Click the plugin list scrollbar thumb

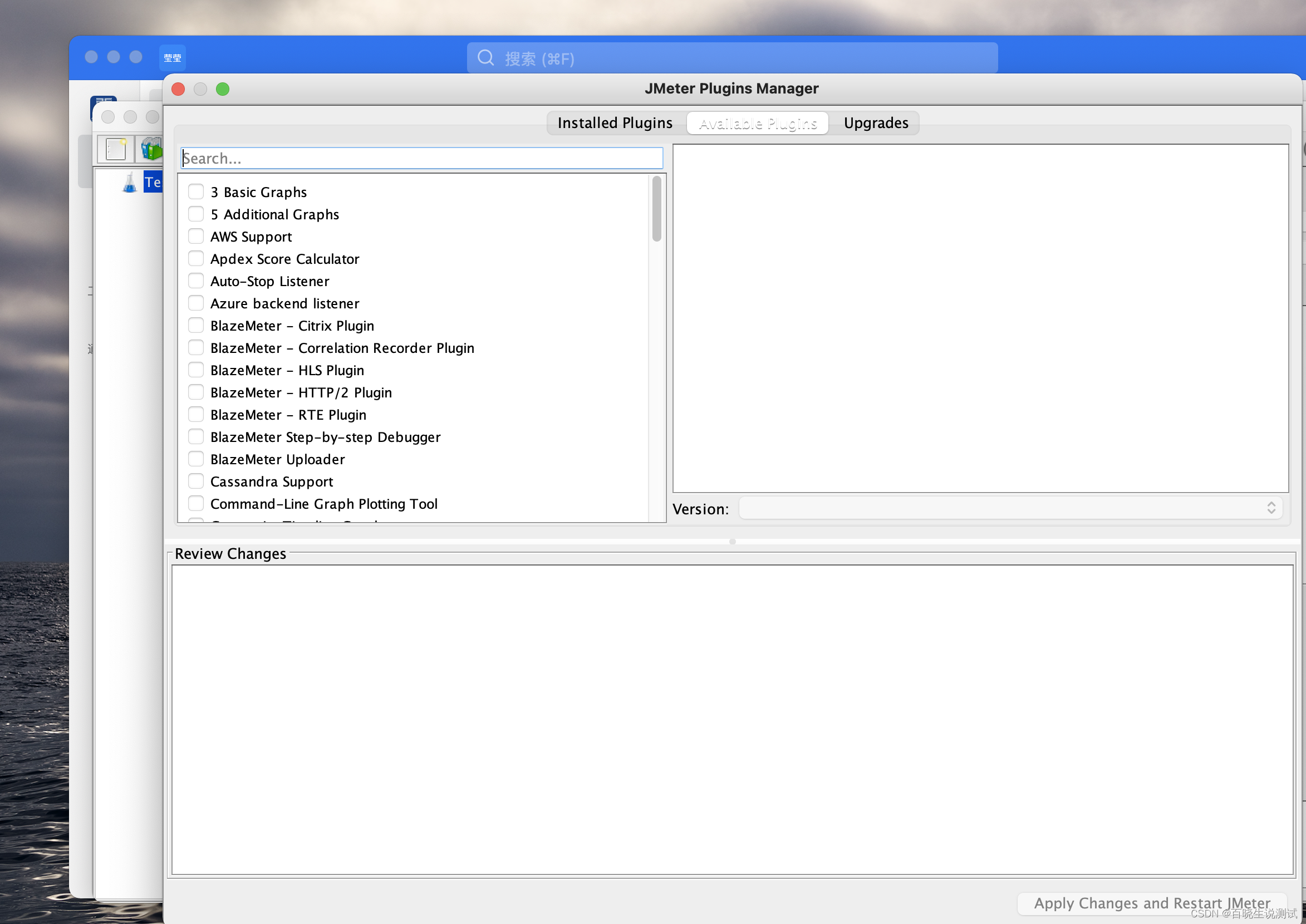[x=656, y=209]
